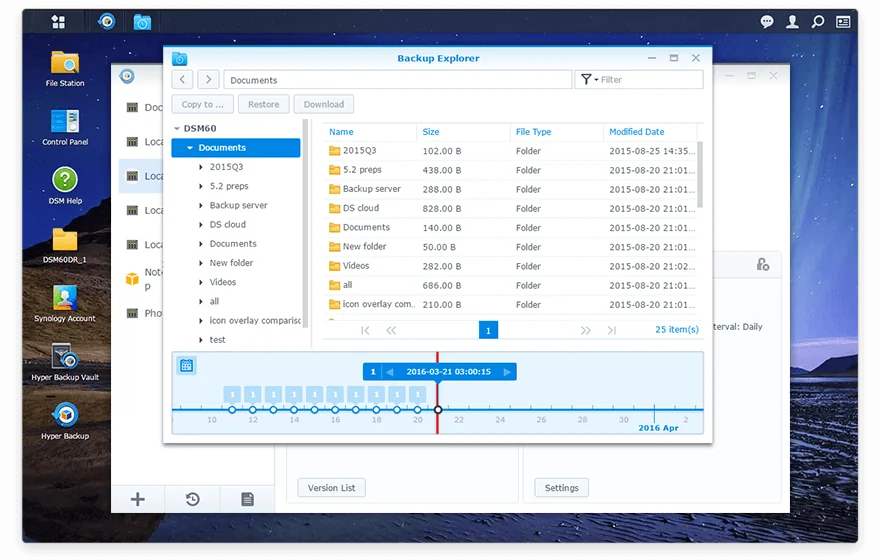The width and height of the screenshot is (880, 560).
Task: Click the calendar icon on timeline
Action: coord(186,366)
